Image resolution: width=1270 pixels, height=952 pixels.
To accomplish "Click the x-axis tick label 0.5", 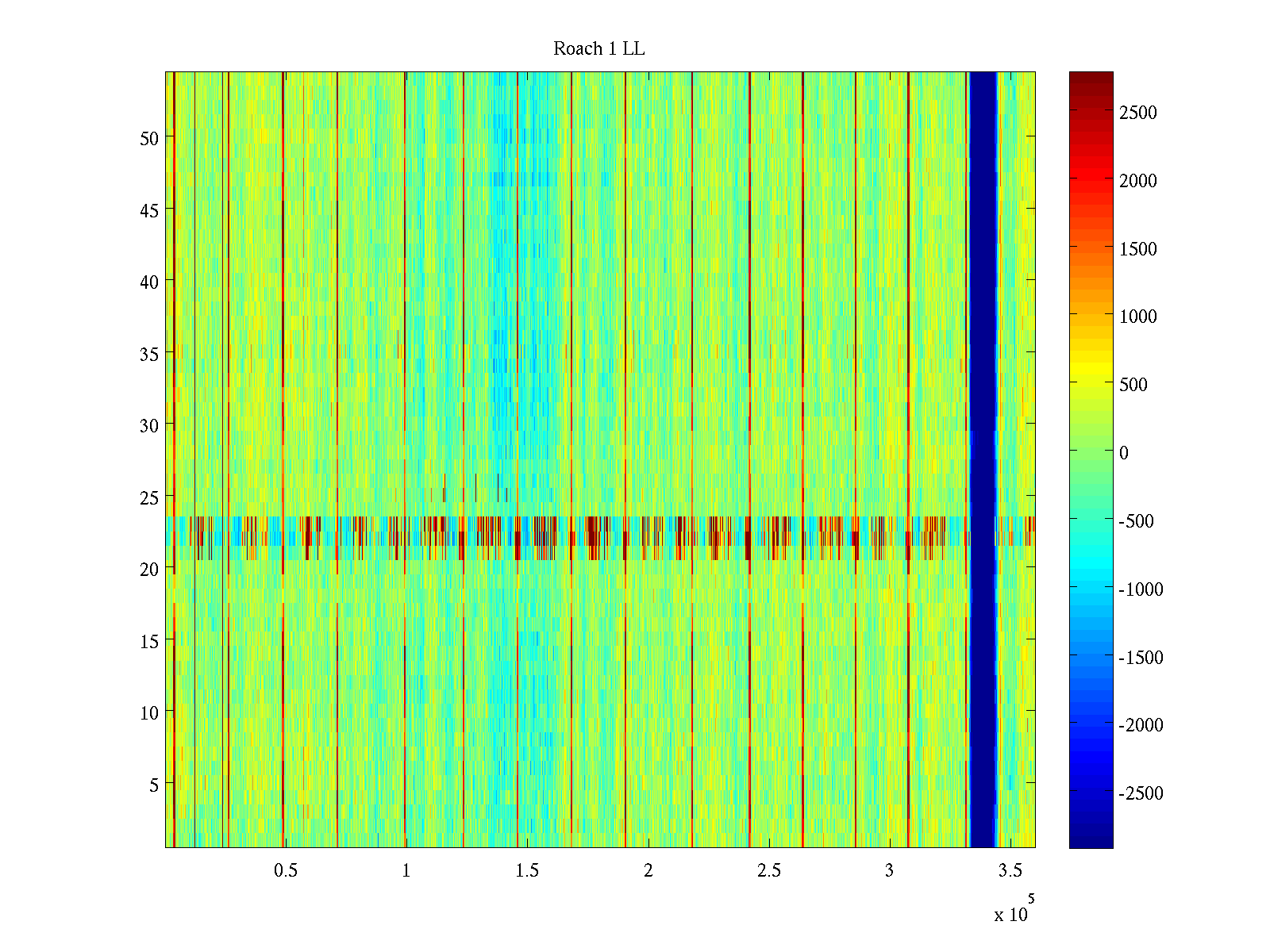I will [286, 871].
